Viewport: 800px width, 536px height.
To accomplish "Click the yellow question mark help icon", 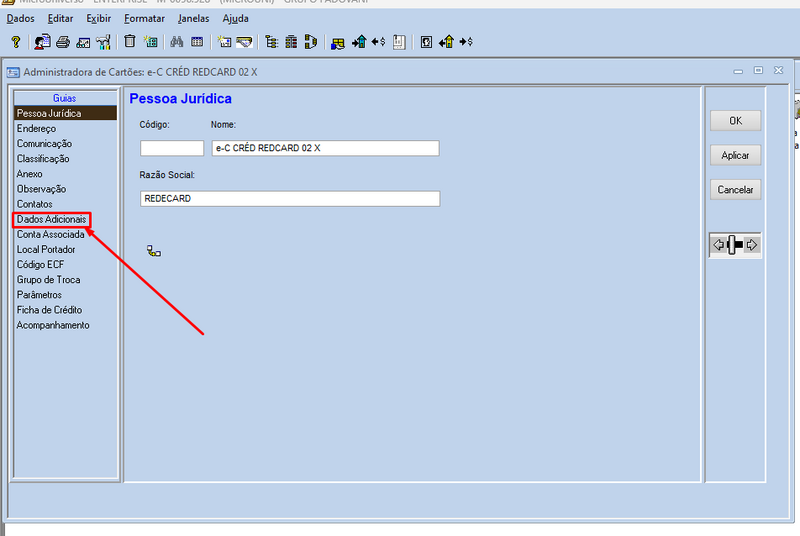I will (16, 42).
